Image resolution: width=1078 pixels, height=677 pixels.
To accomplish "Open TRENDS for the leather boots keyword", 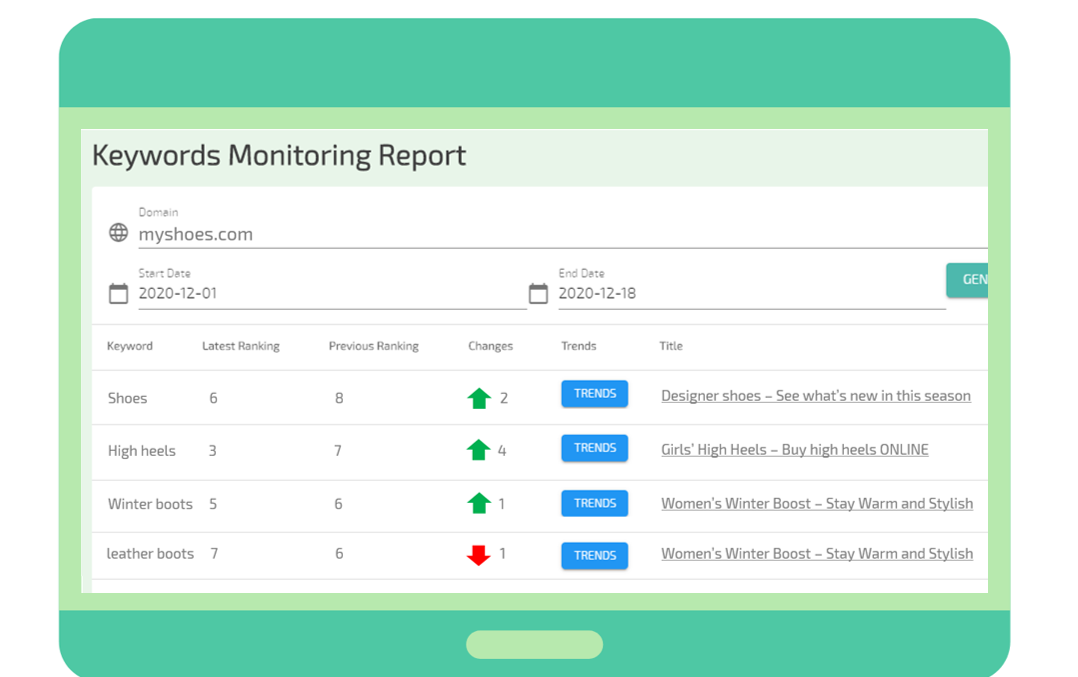I will pyautogui.click(x=595, y=555).
